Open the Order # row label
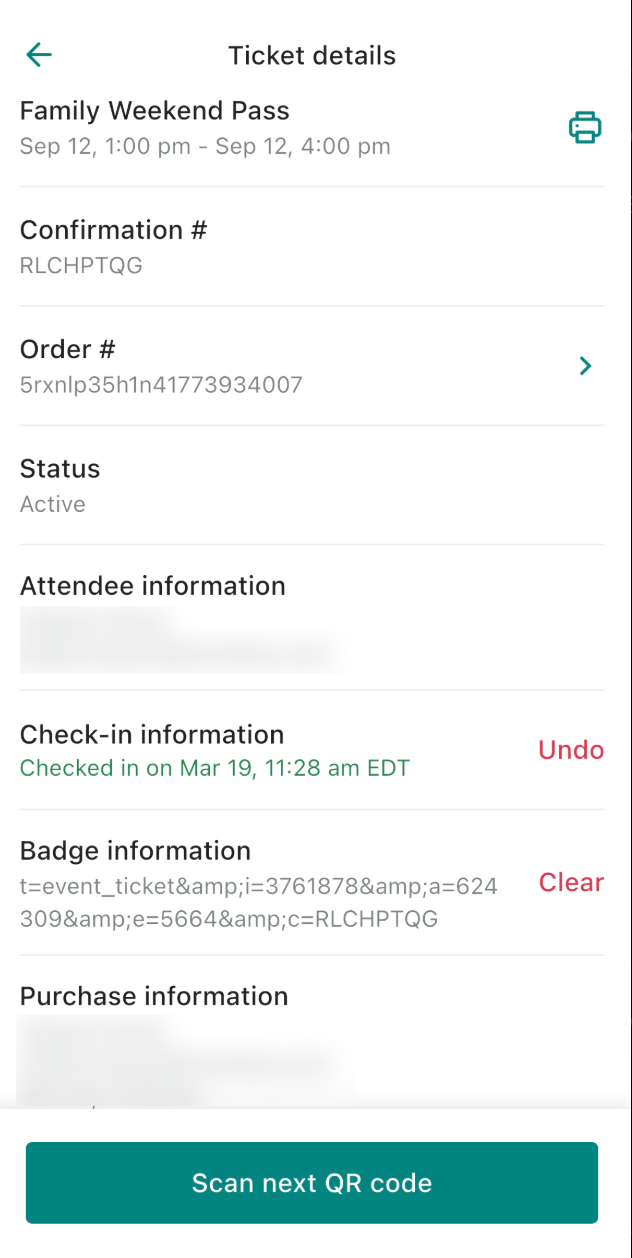 pos(68,349)
